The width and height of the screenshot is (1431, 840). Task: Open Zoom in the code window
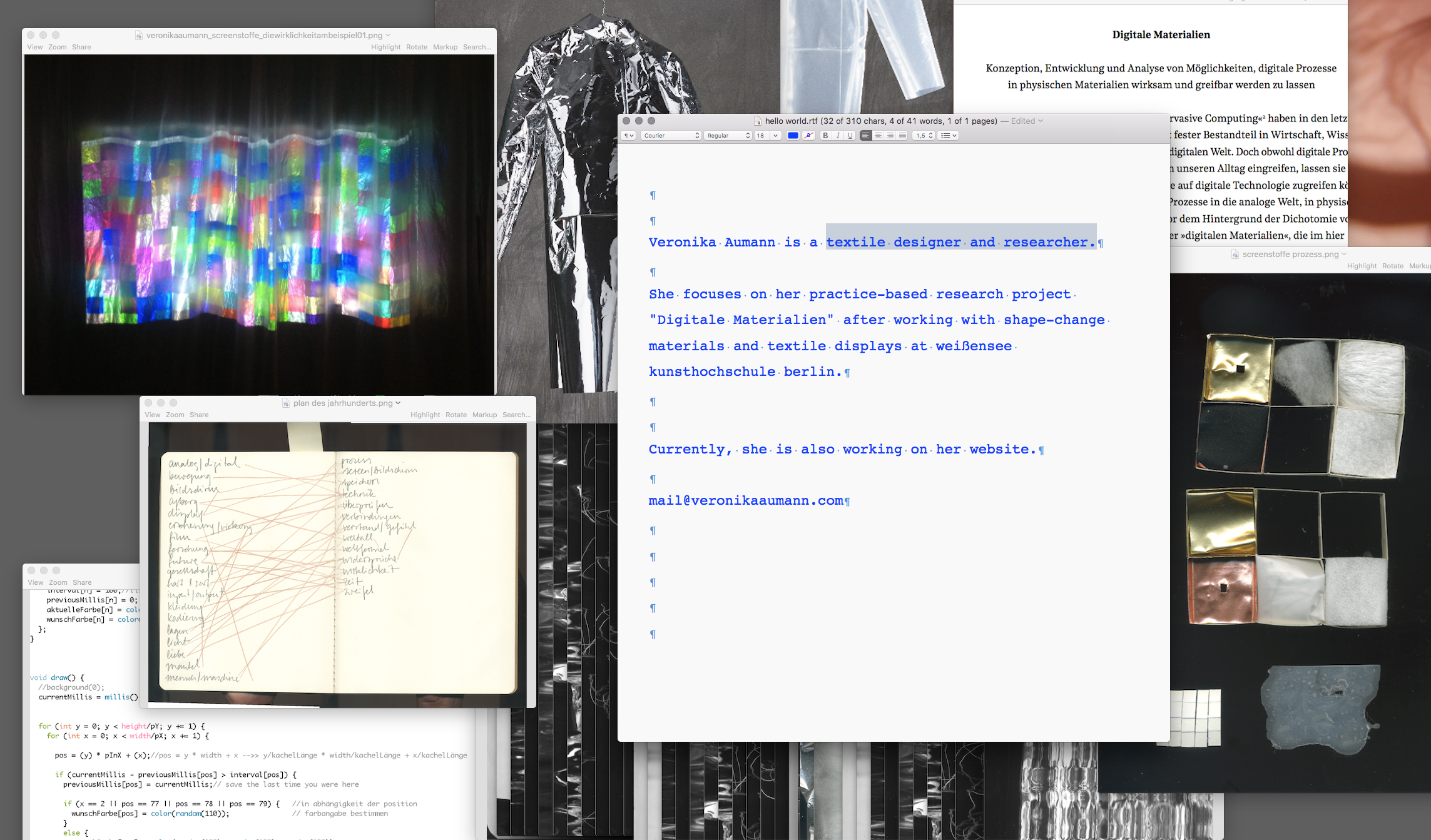tap(58, 582)
